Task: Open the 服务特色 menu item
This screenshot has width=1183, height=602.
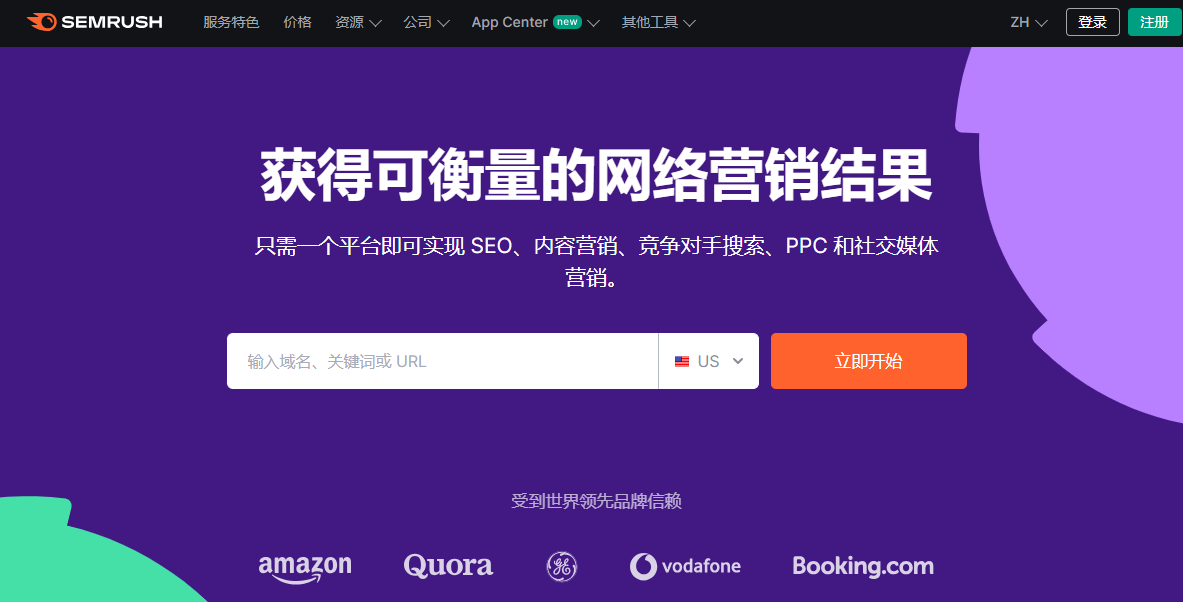Action: pos(231,23)
